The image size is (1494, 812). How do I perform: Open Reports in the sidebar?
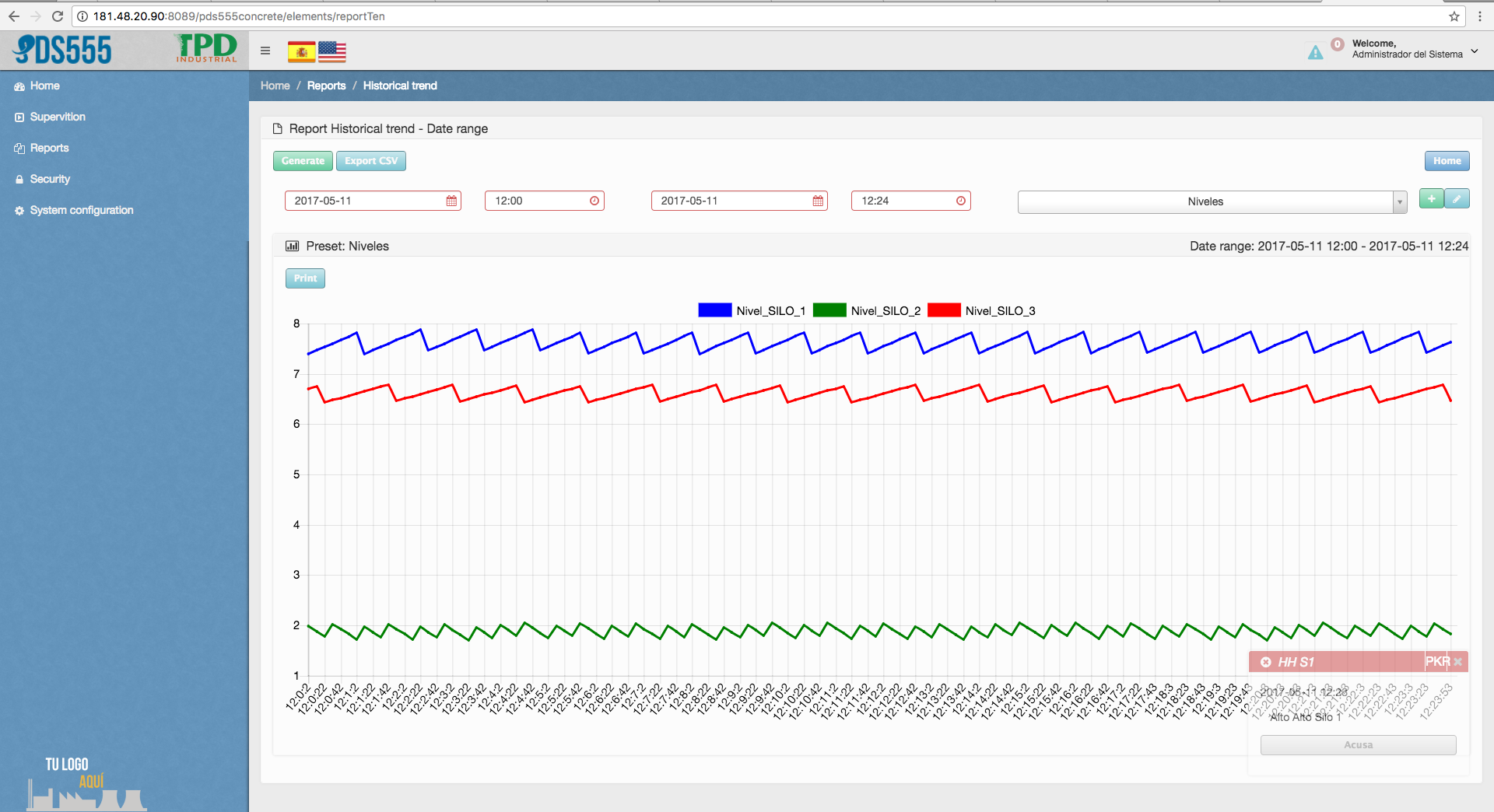[41, 148]
